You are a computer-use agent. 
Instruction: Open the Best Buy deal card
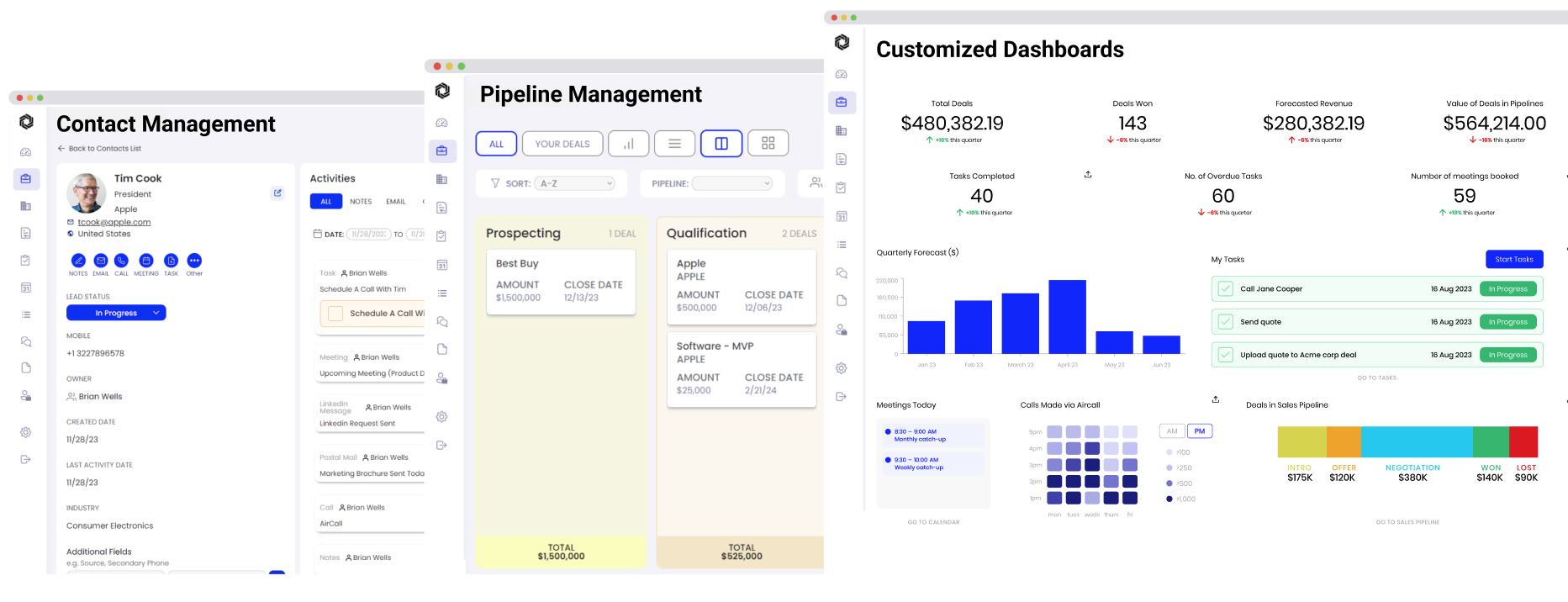click(x=561, y=281)
